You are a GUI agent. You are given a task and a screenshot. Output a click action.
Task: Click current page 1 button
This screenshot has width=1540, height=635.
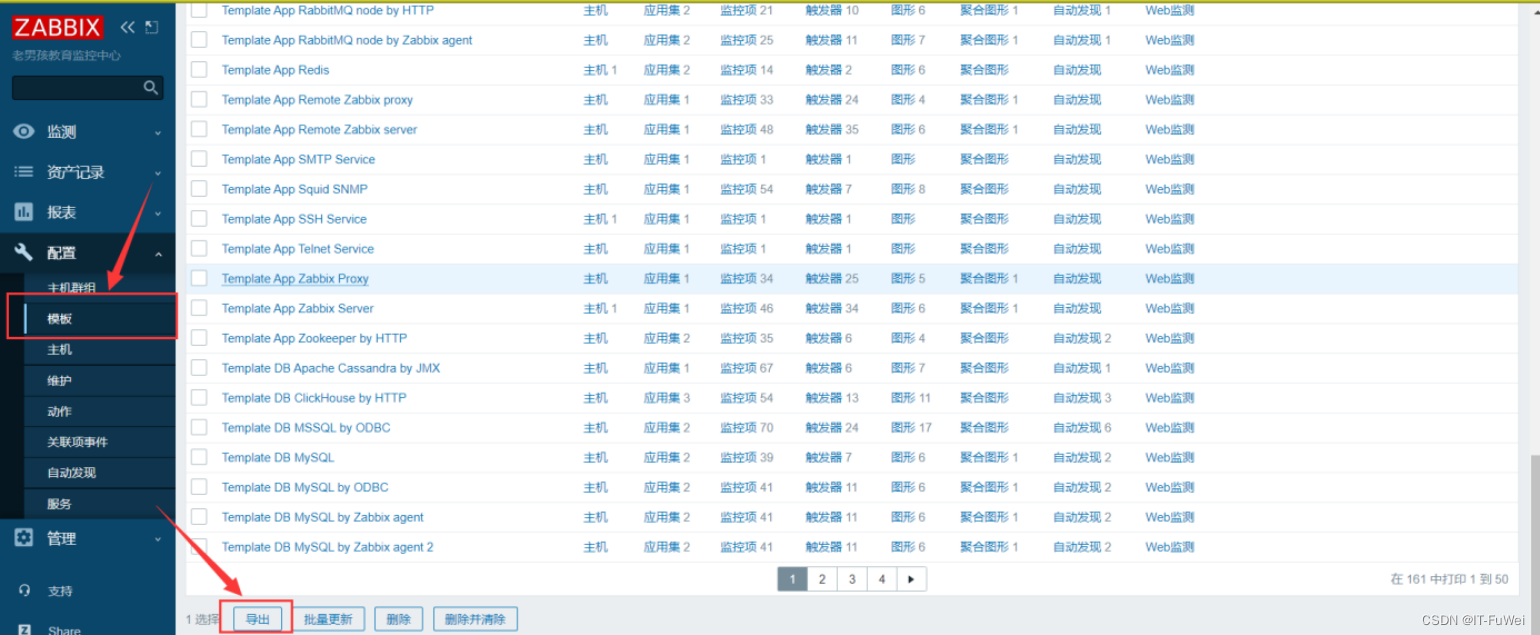(x=792, y=579)
